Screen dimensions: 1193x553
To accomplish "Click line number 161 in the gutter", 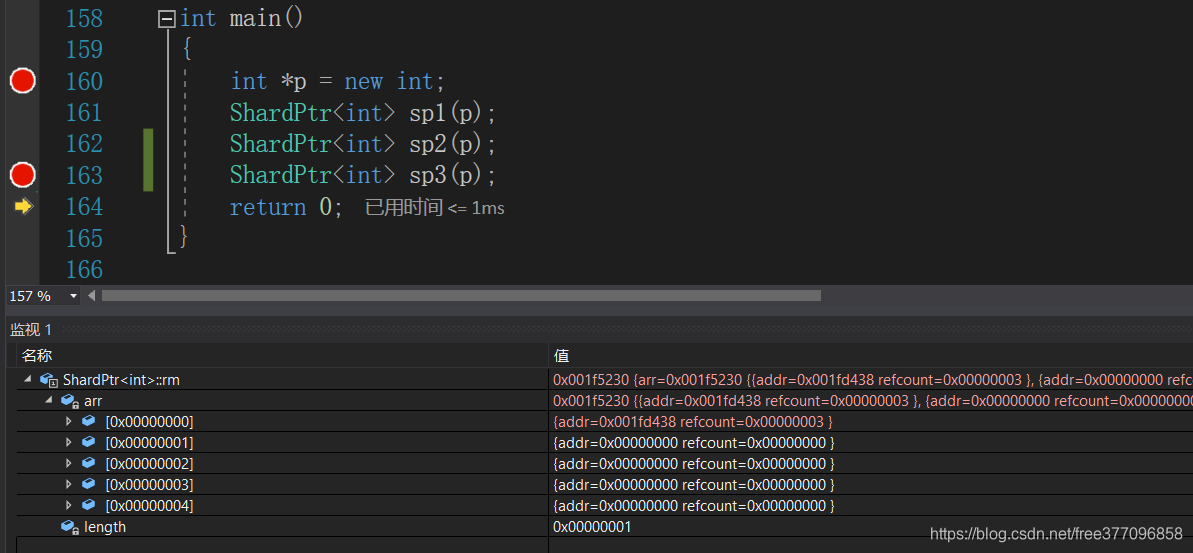I will (84, 113).
